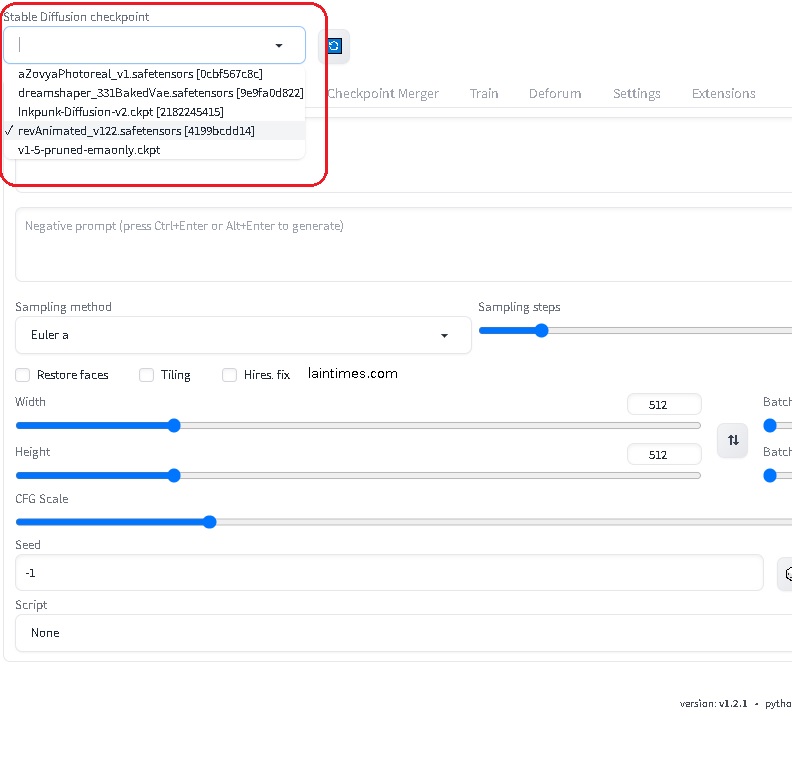Switch to the Checkpoint Merger tab
This screenshot has height=762, width=792.
click(x=383, y=94)
